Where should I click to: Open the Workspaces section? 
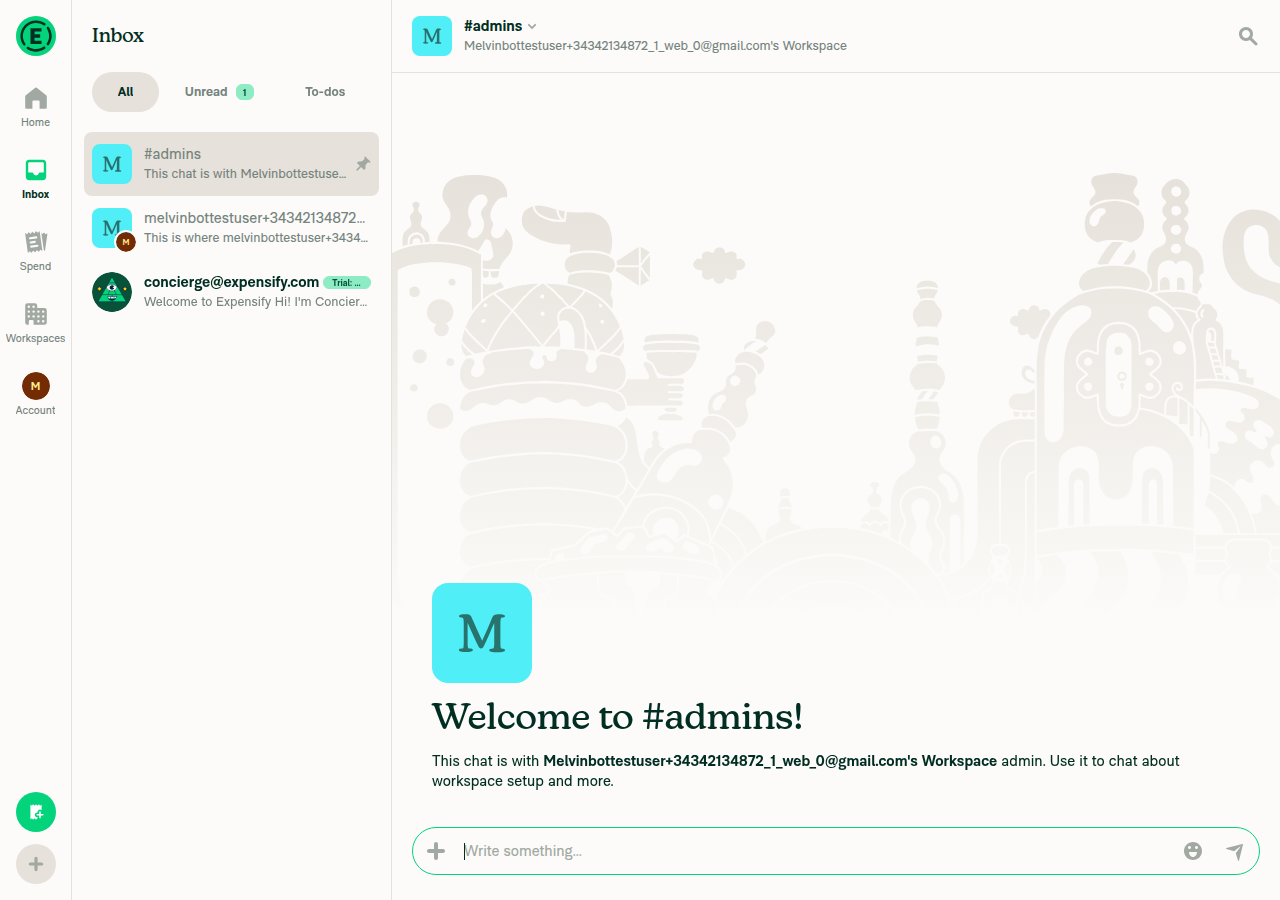pyautogui.click(x=35, y=323)
